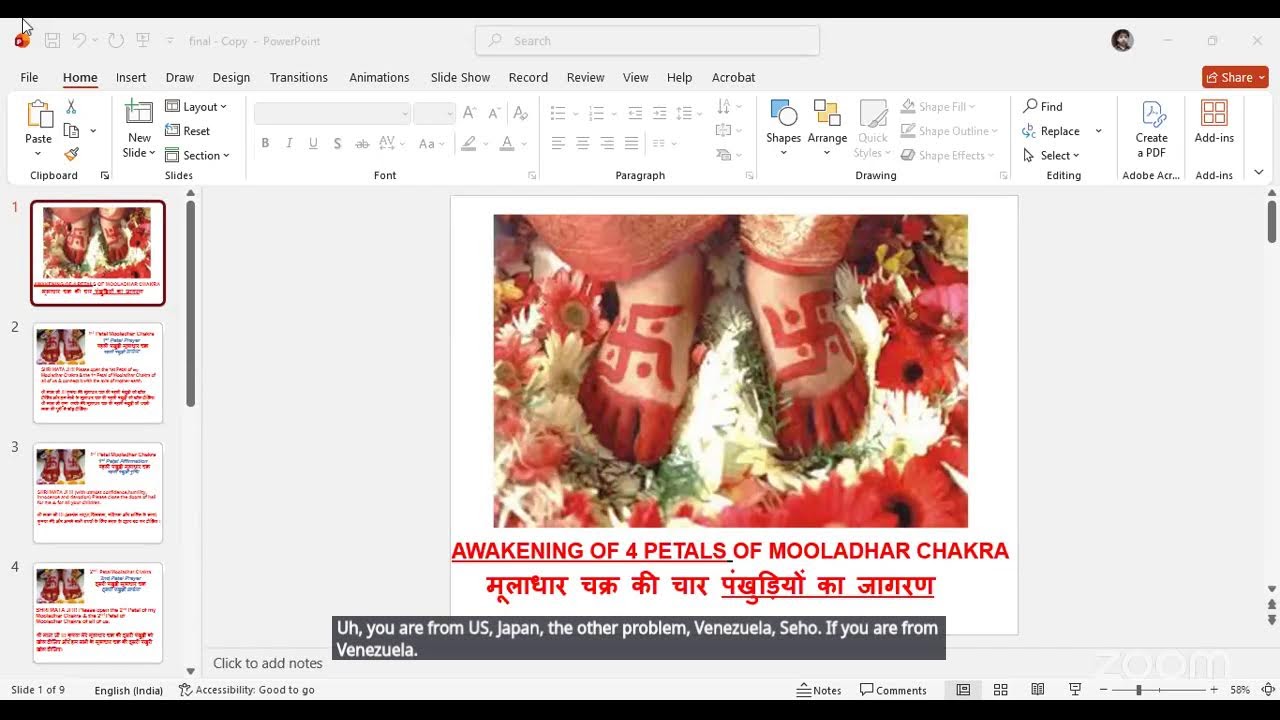Click the Format Painter brush icon

(x=71, y=154)
